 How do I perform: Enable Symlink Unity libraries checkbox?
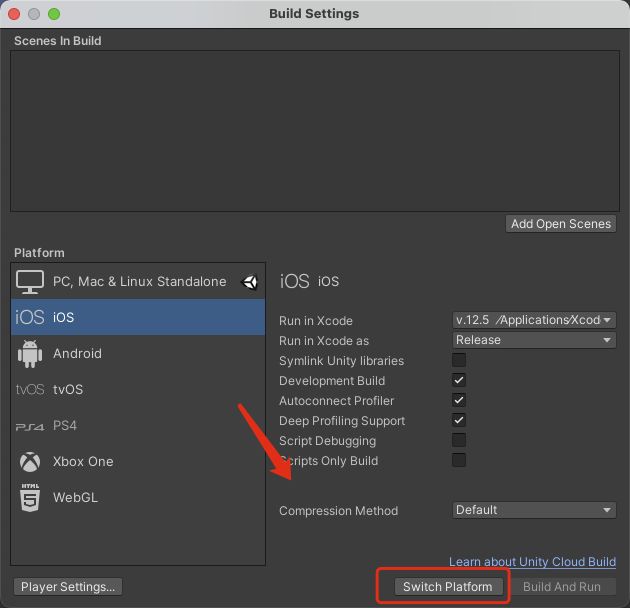click(459, 360)
